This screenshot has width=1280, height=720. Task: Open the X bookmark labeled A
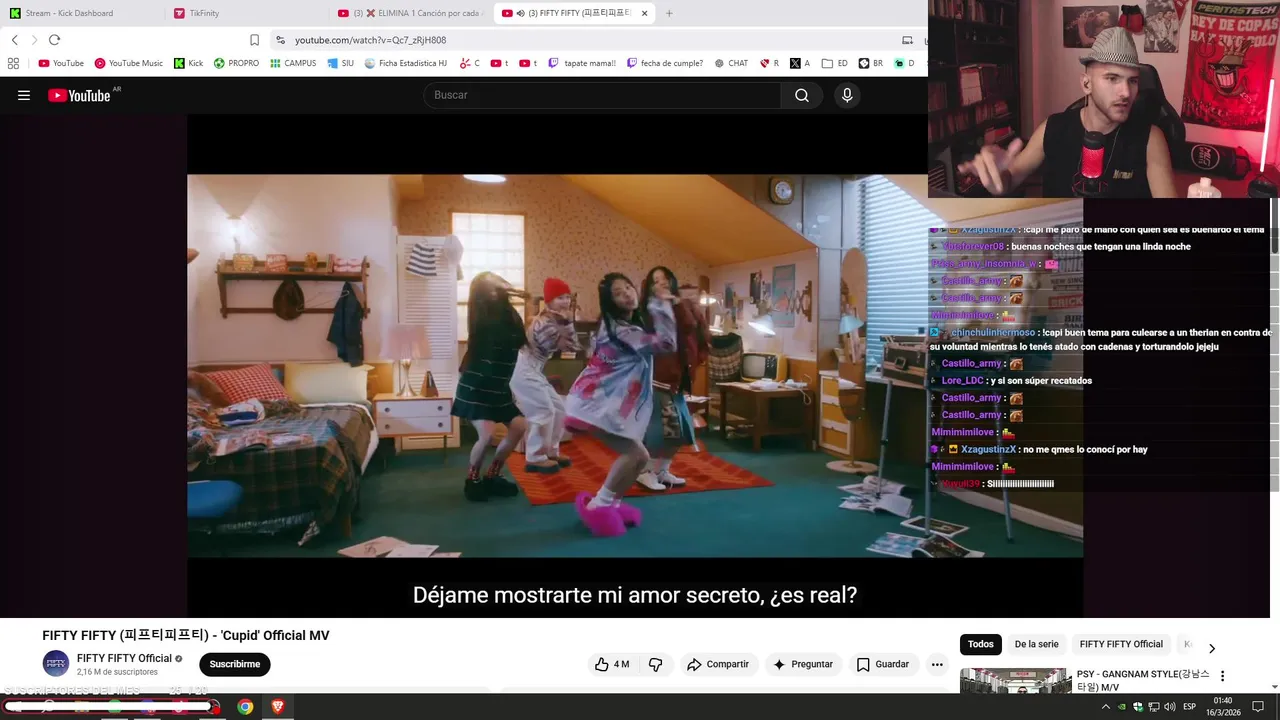click(x=800, y=63)
